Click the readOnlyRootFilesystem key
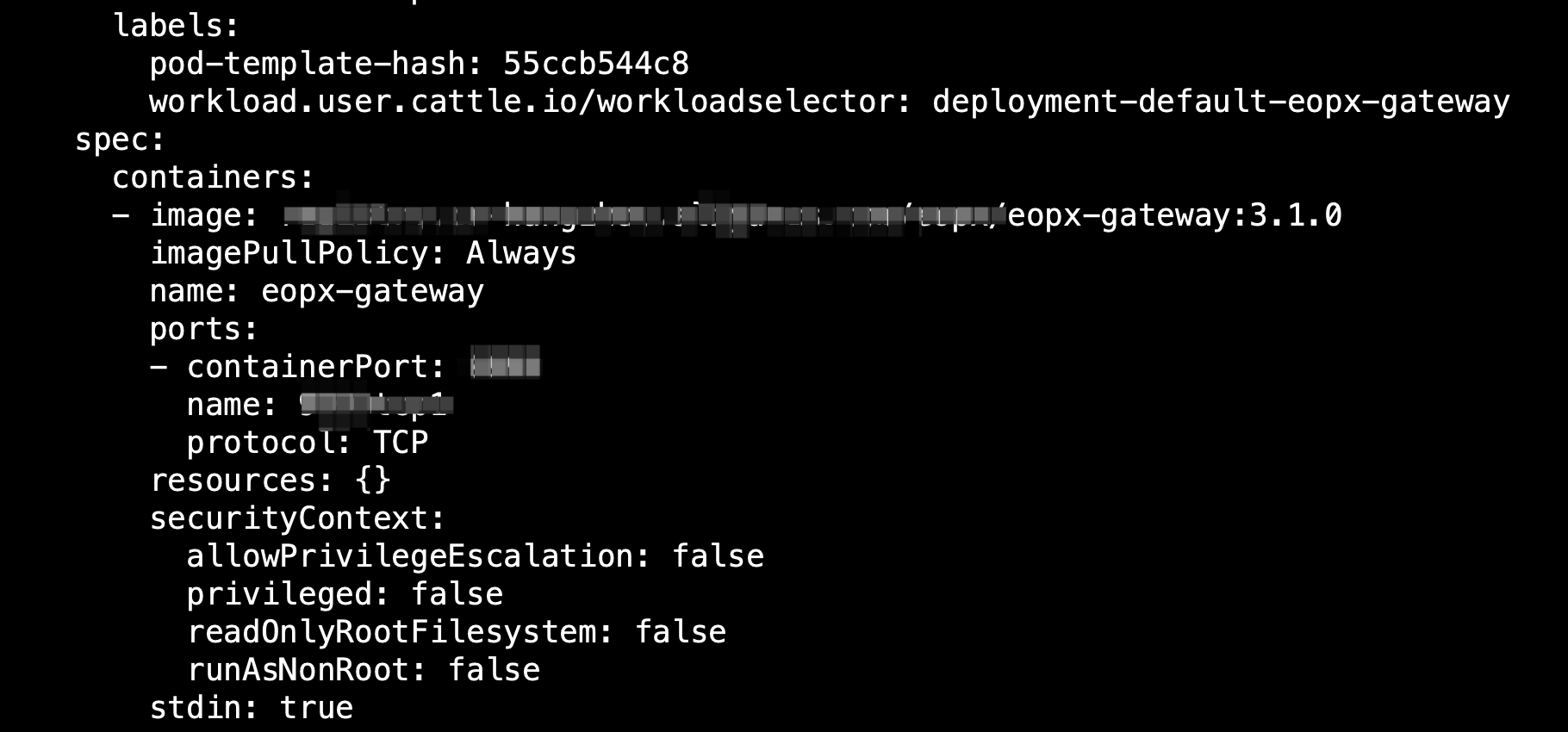Screen dimensions: 1568x732 tap(399, 632)
